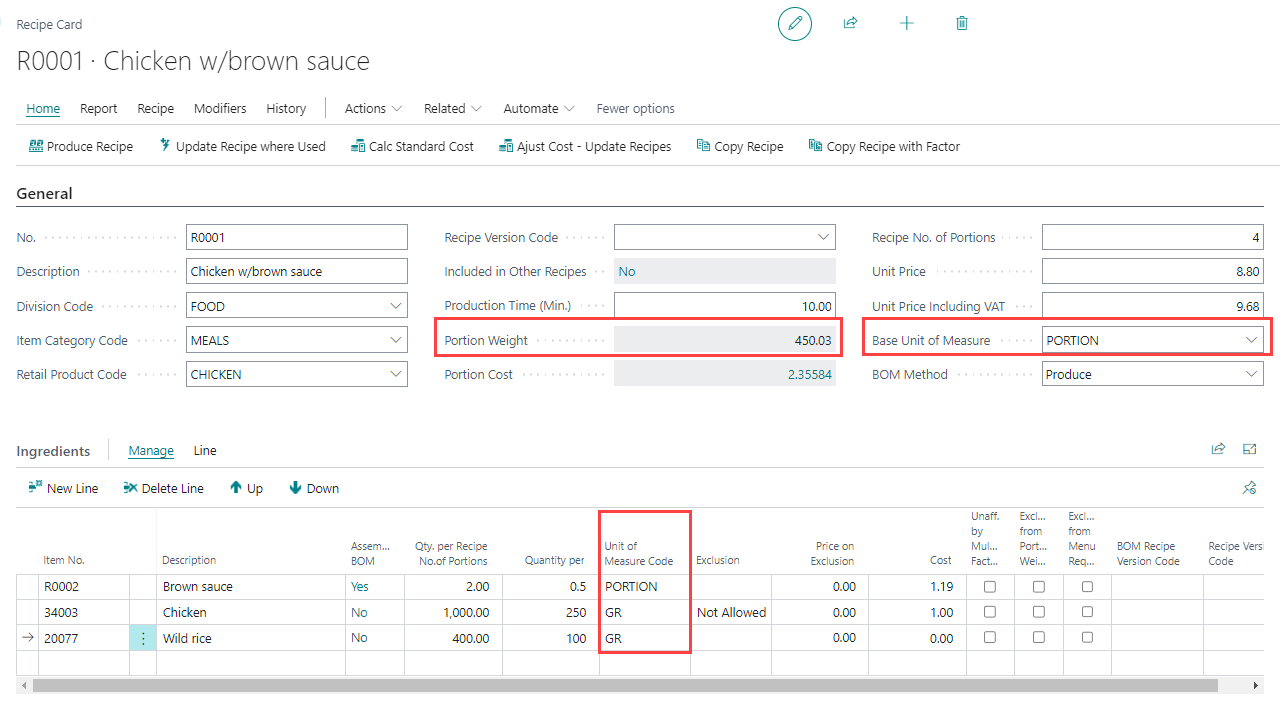Check Excl. from Portion Weight for Chicken row
This screenshot has height=714, width=1280.
point(1039,612)
